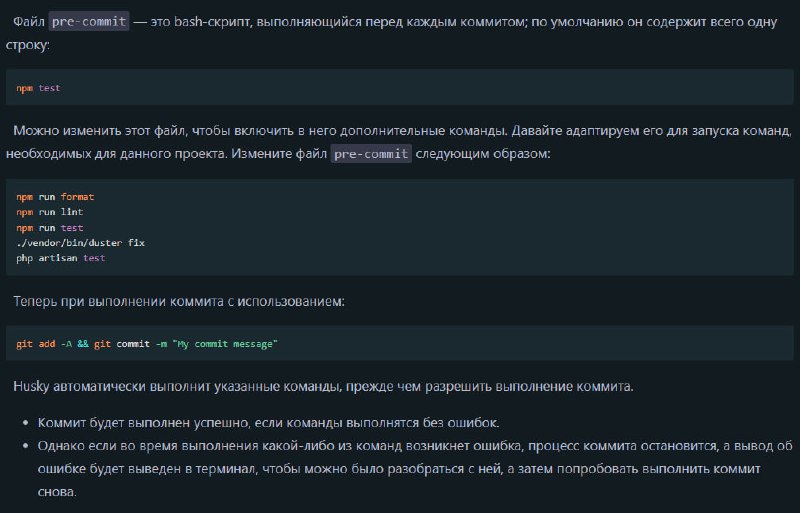The height and width of the screenshot is (513, 800).
Task: Click the paragraph starting 'Можно изменить этот файл'
Action: click(398, 142)
